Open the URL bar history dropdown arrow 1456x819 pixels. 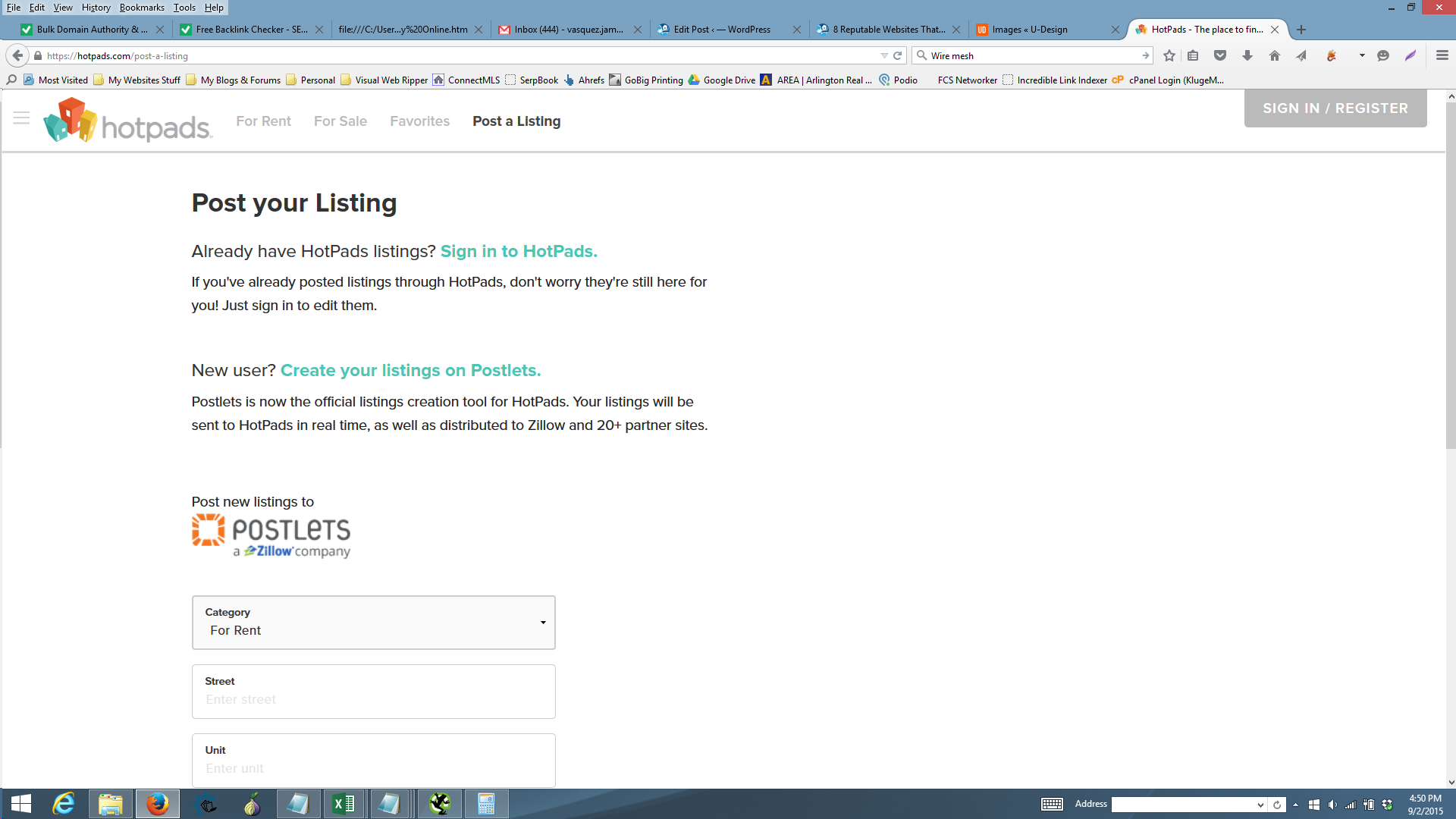pyautogui.click(x=884, y=55)
